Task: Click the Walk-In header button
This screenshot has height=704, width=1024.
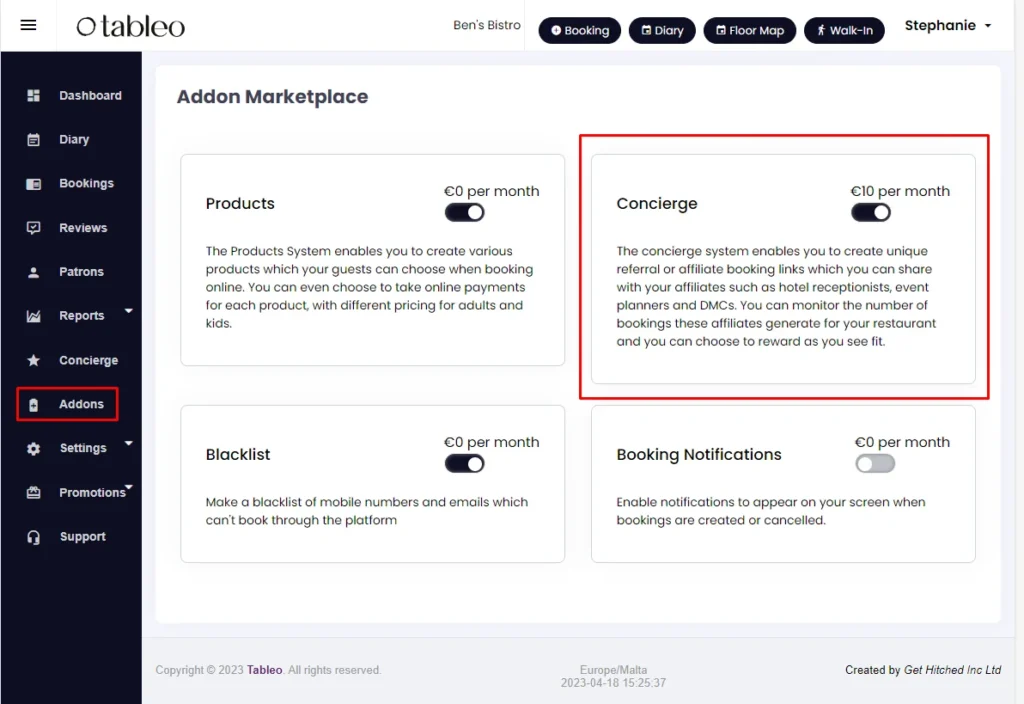Action: point(844,31)
